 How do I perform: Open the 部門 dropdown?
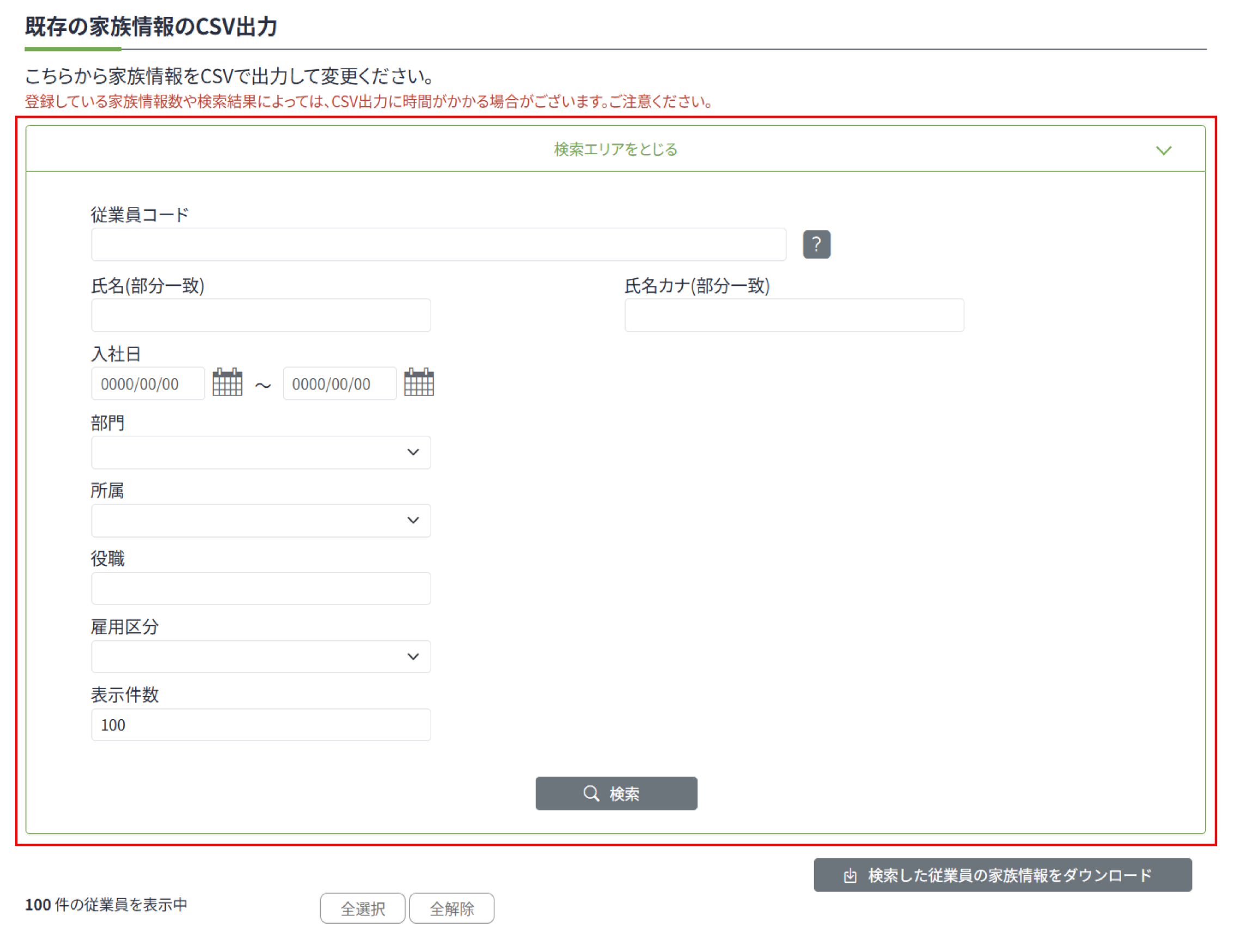pyautogui.click(x=261, y=452)
